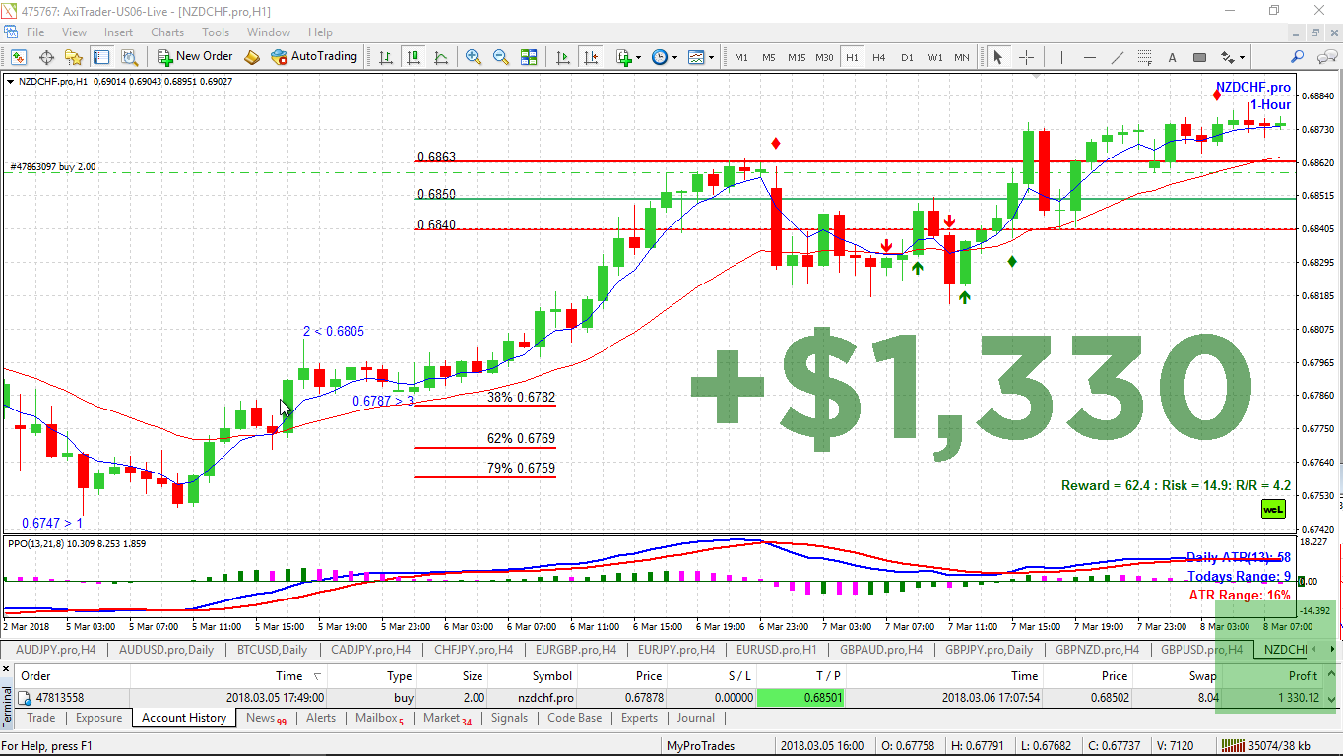1343x756 pixels.
Task: Open the Window menu
Action: coord(269,32)
